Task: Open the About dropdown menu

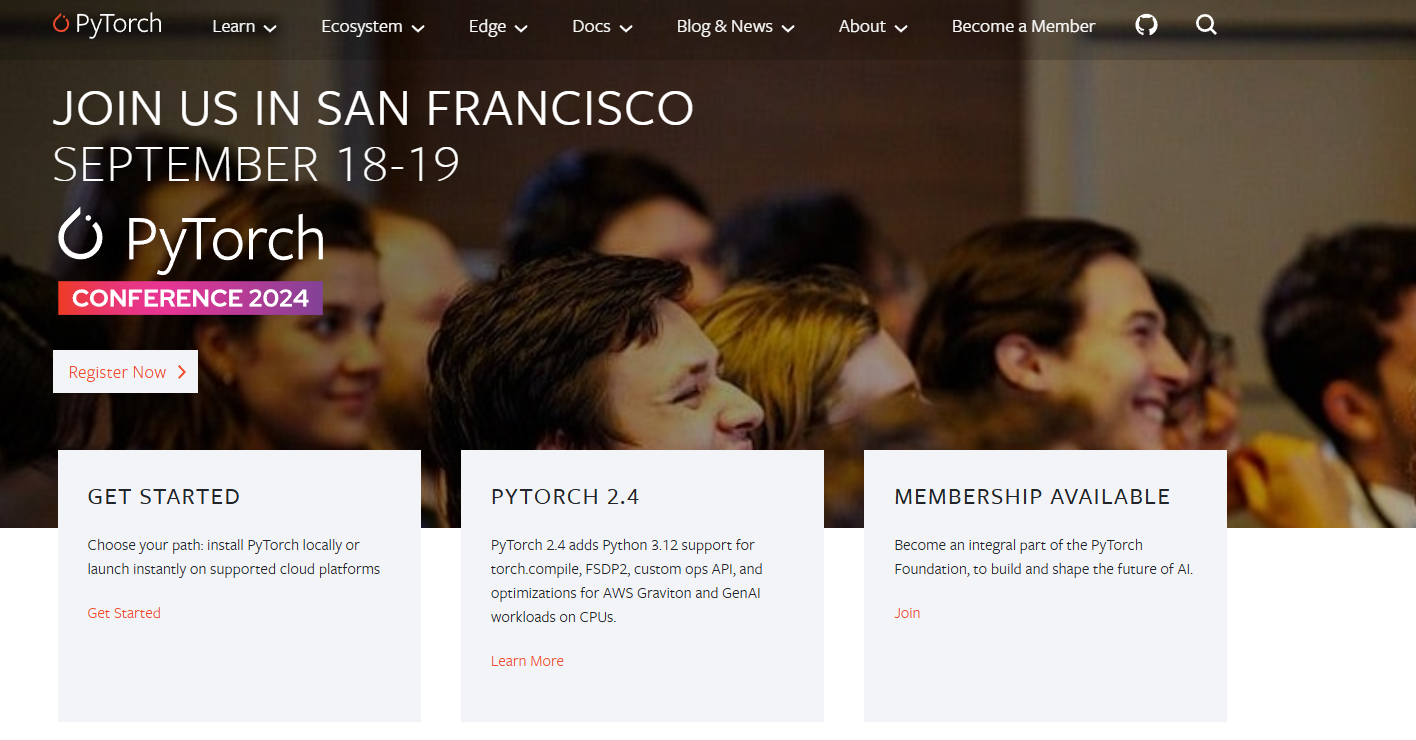Action: click(x=872, y=27)
